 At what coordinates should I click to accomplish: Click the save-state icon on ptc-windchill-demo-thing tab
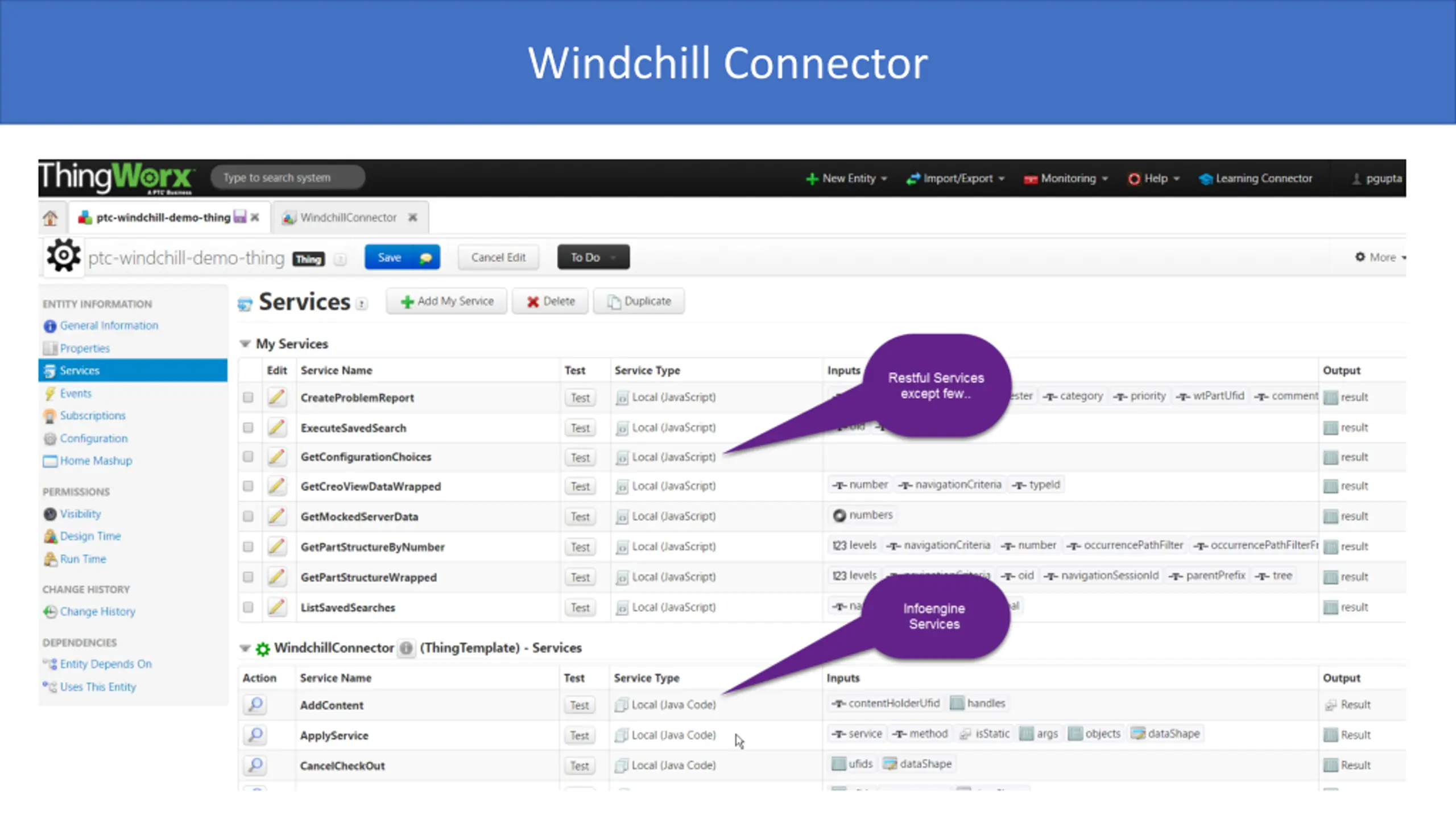[x=240, y=217]
